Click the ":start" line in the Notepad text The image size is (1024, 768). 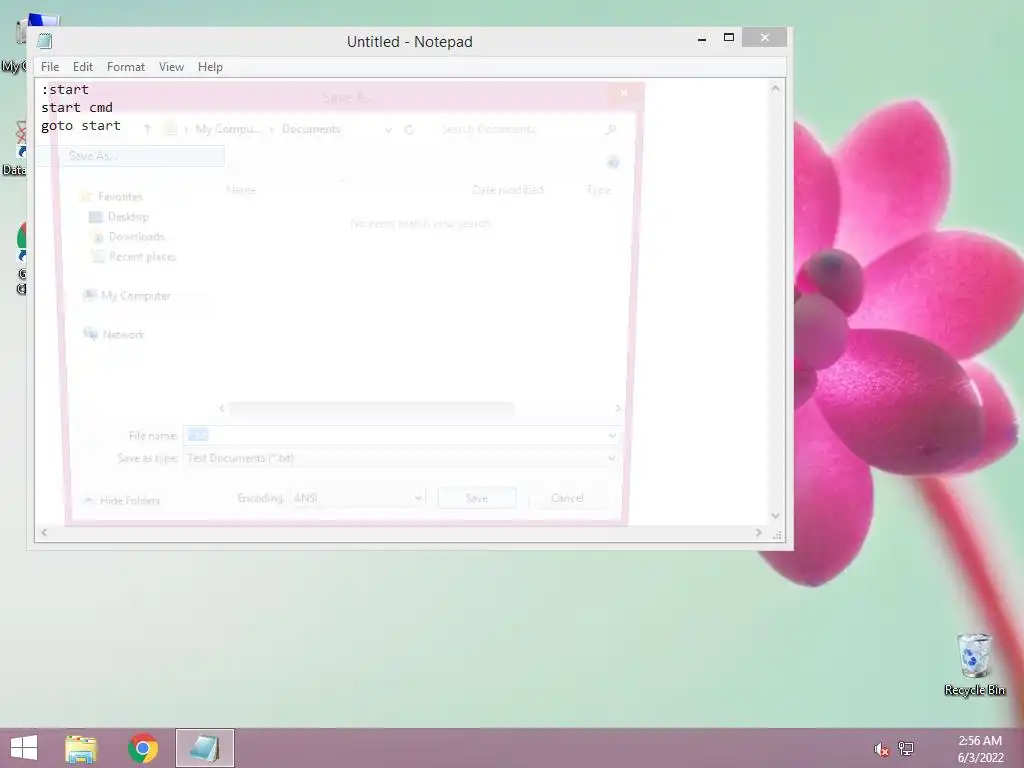[65, 89]
